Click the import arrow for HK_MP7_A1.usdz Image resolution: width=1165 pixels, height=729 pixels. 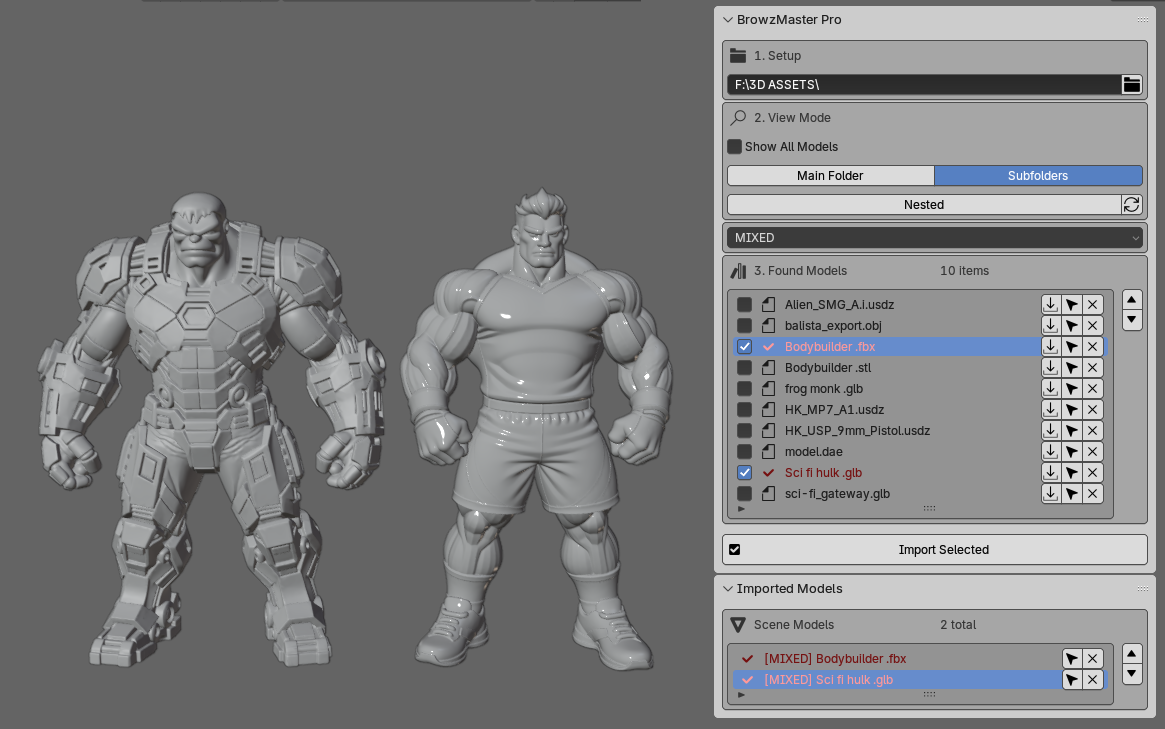(1050, 409)
